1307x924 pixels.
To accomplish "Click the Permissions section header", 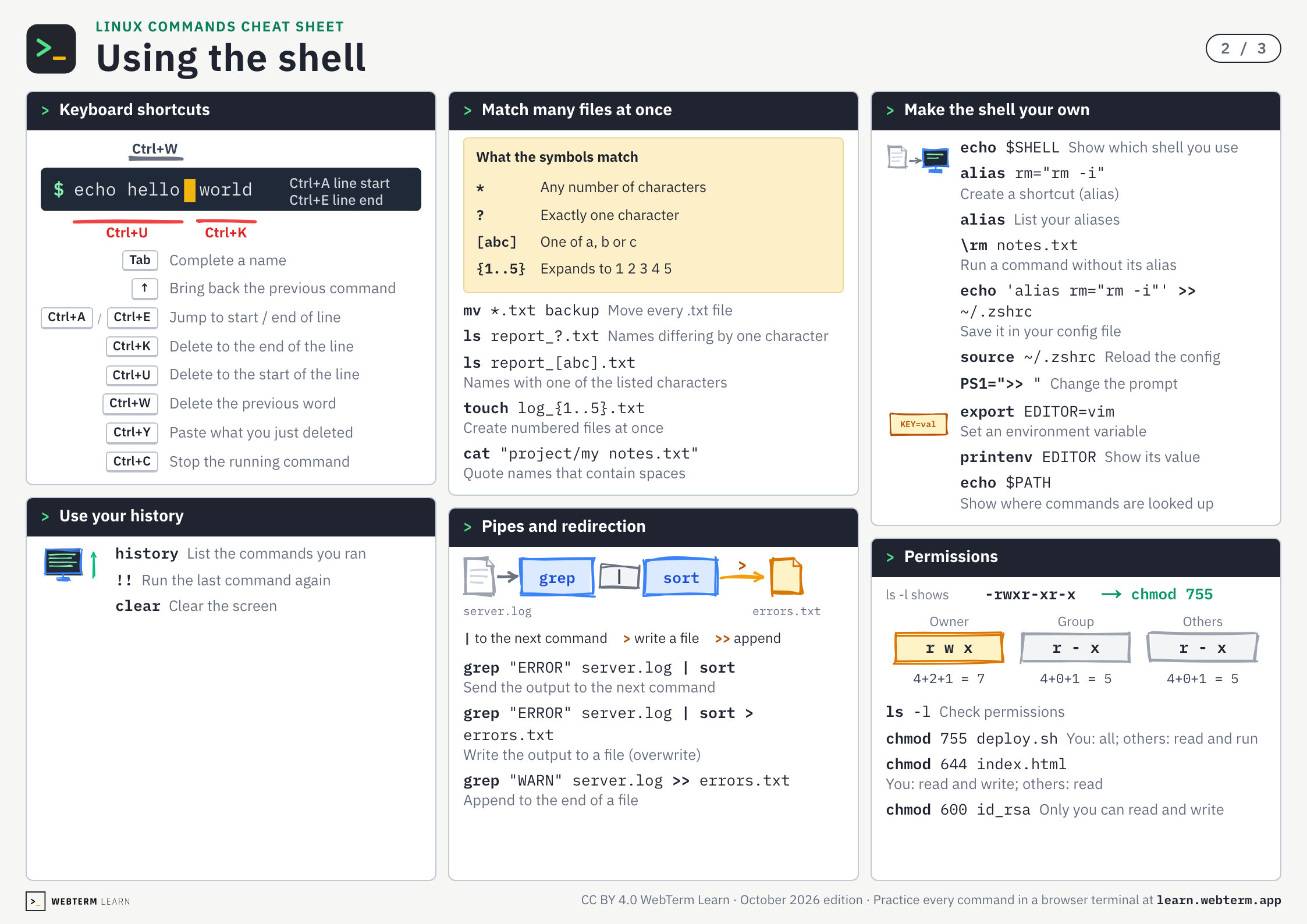I will click(1076, 557).
